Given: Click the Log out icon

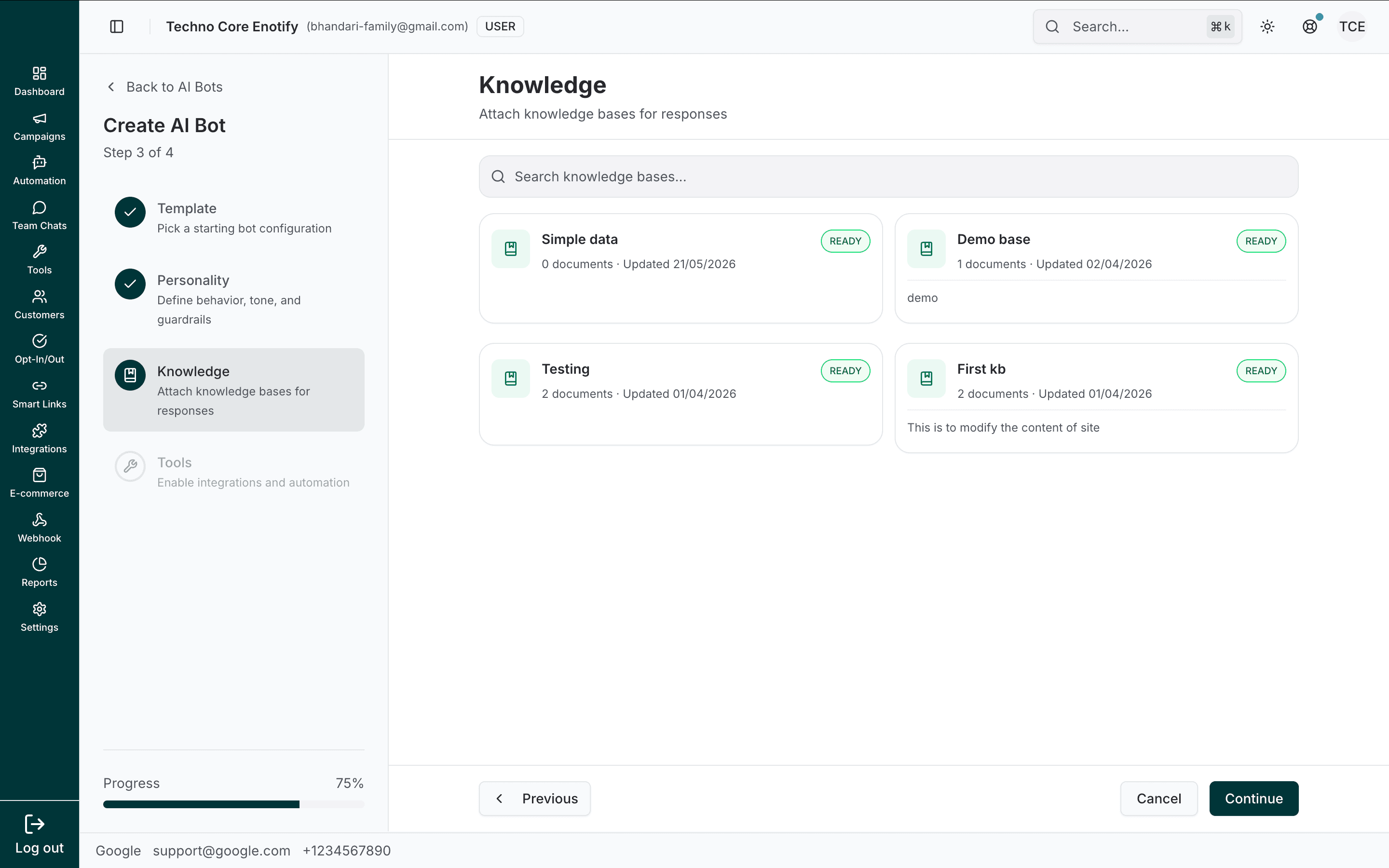Looking at the screenshot, I should 34,825.
